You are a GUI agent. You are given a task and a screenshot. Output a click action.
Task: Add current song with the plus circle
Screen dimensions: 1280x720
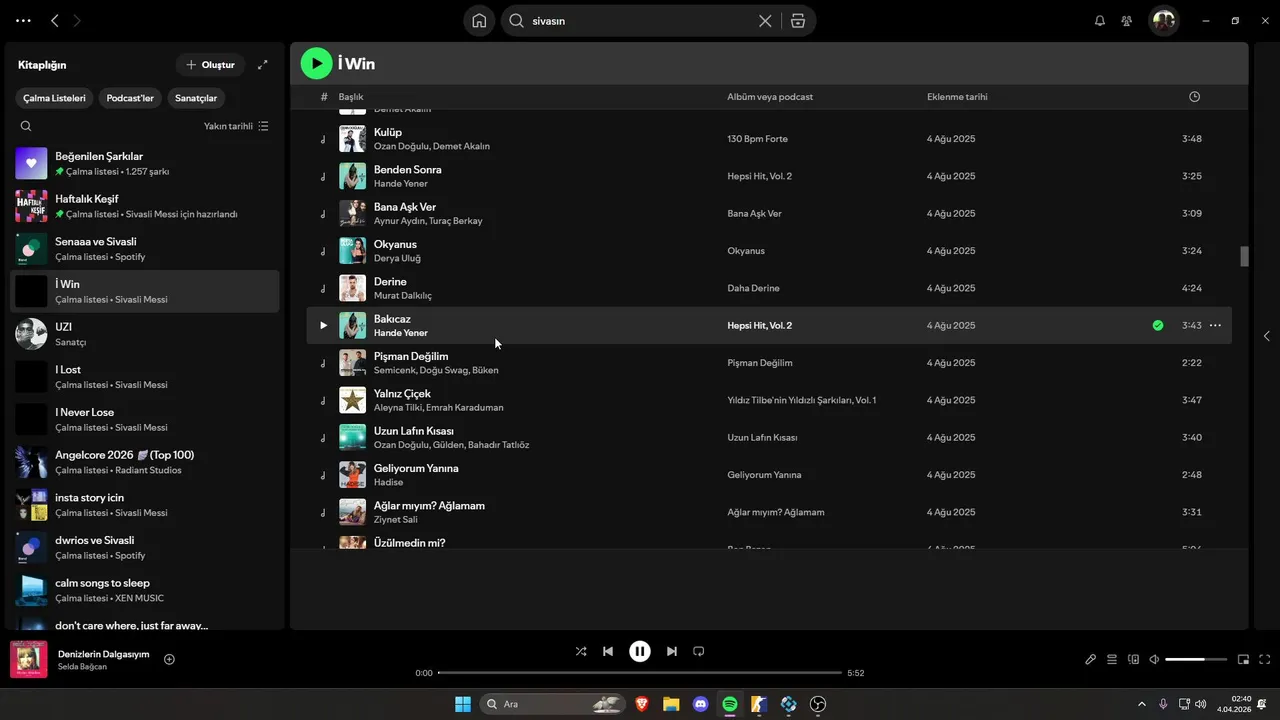(x=169, y=659)
